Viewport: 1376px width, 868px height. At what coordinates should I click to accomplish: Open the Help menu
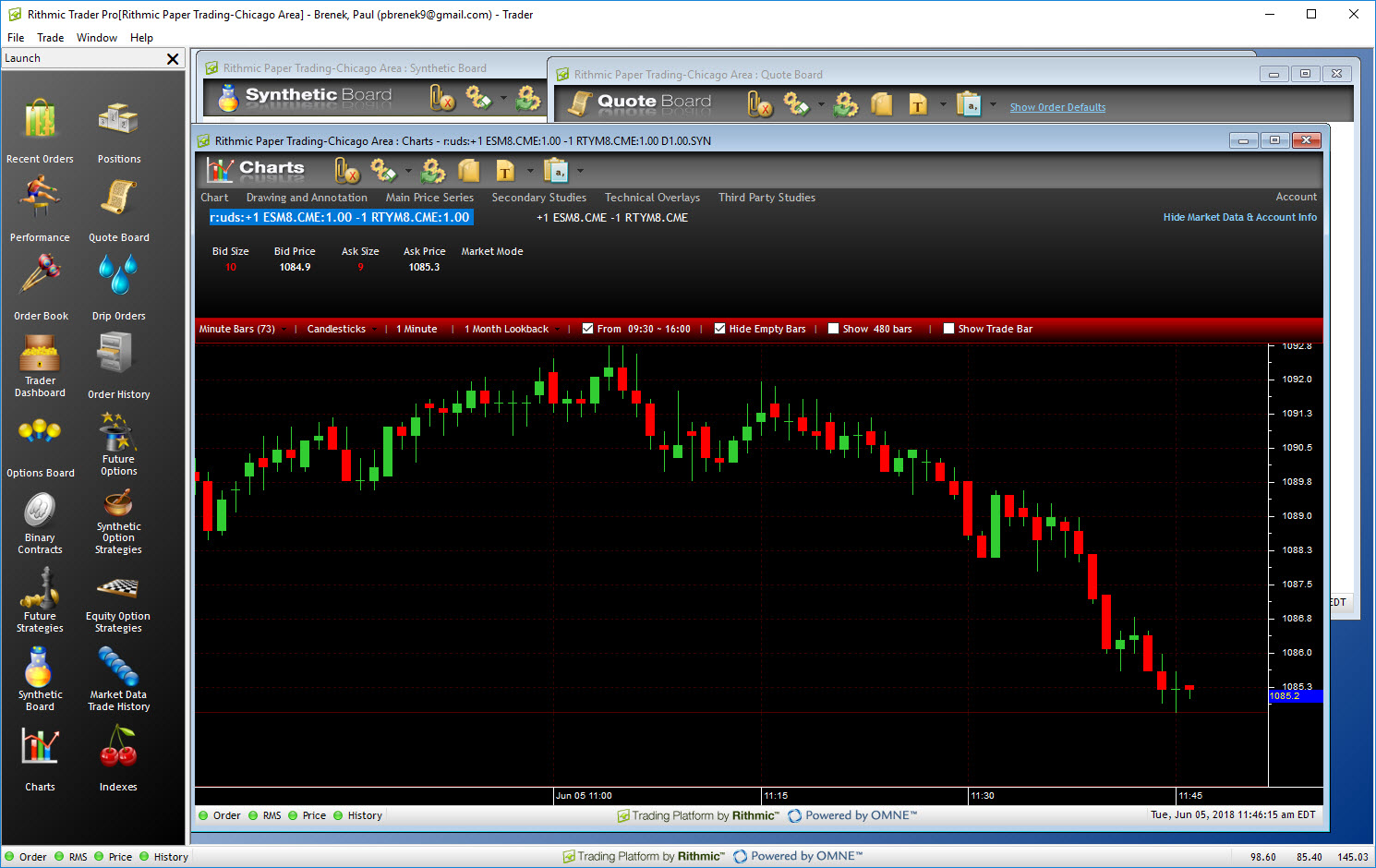pyautogui.click(x=141, y=38)
